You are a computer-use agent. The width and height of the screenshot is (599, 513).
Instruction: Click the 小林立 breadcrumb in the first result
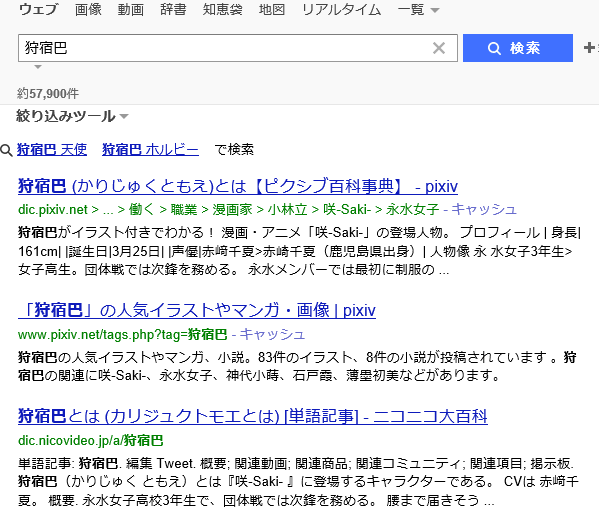point(287,209)
